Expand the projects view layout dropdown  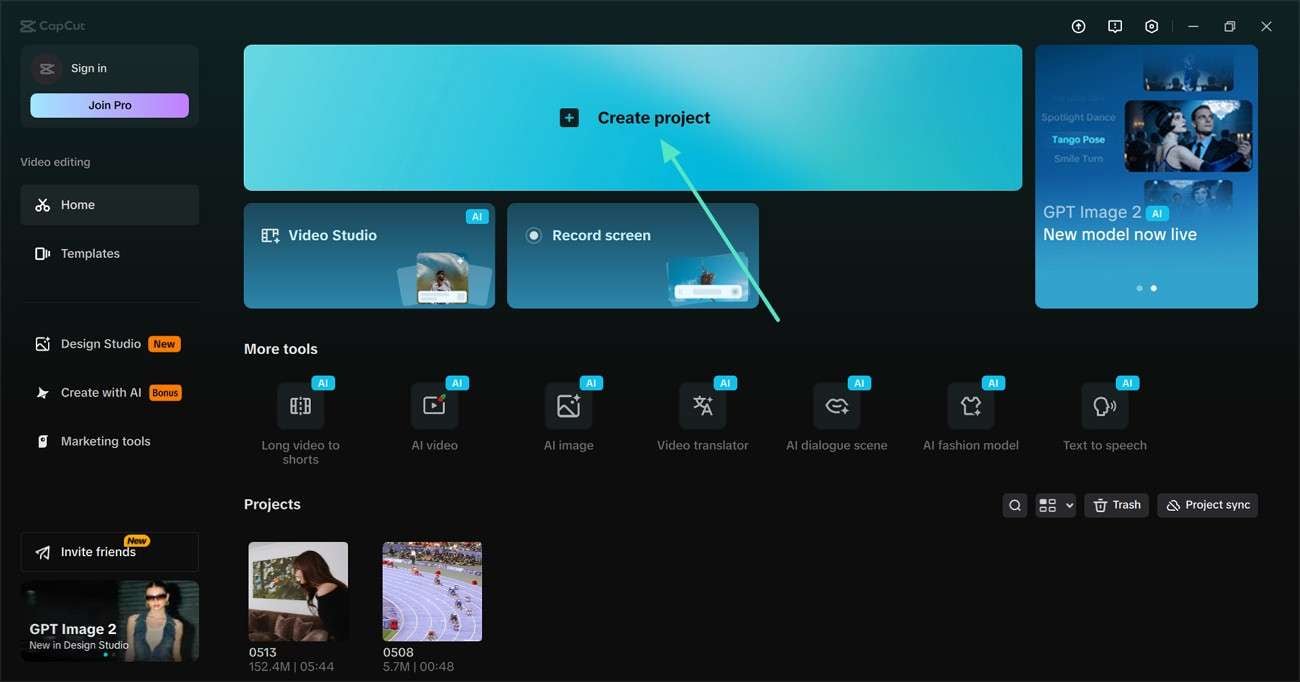[1055, 506]
